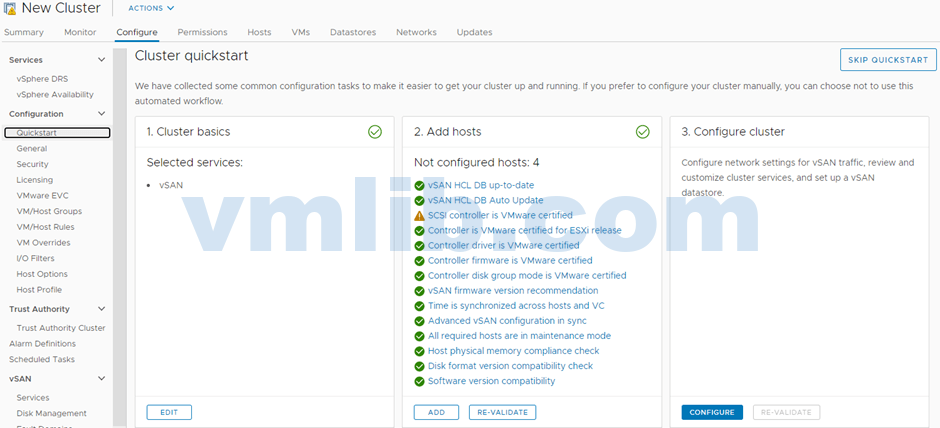The image size is (940, 428).
Task: Open Scheduled Tasks in sidebar
Action: coord(41,359)
